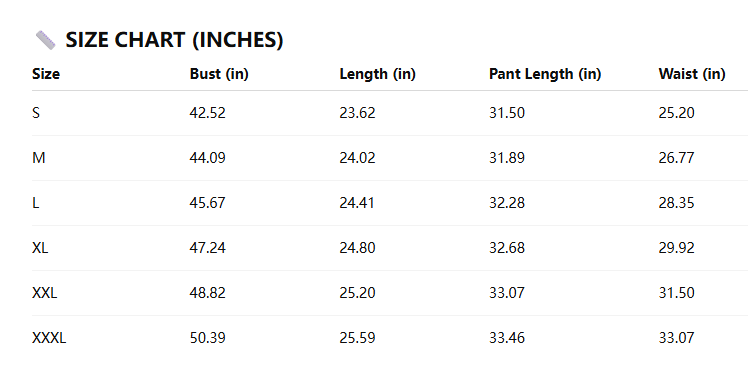
Task: Select the Size column header
Action: pyautogui.click(x=46, y=74)
